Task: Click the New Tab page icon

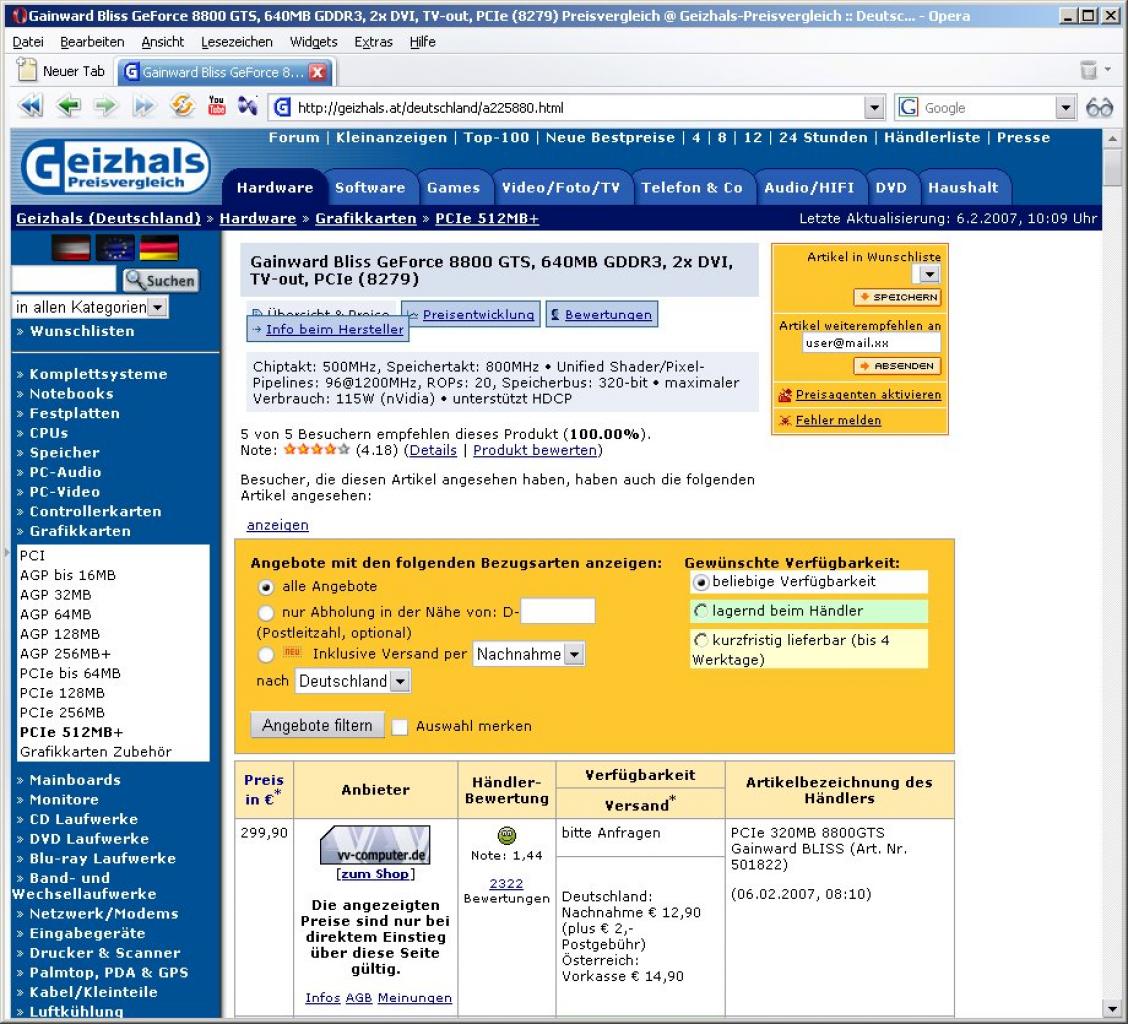Action: coord(27,70)
